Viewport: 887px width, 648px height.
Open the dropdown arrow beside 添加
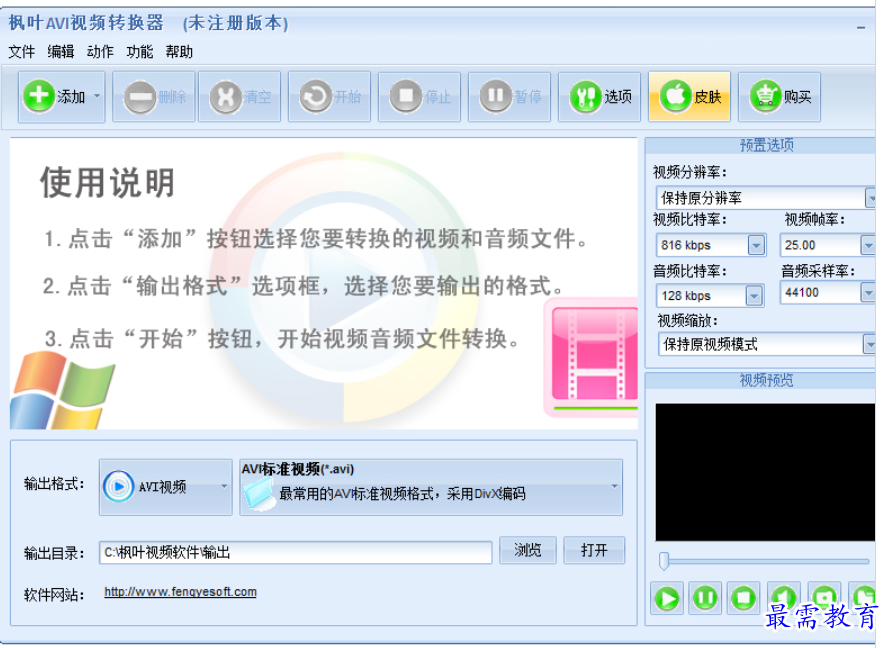(97, 96)
